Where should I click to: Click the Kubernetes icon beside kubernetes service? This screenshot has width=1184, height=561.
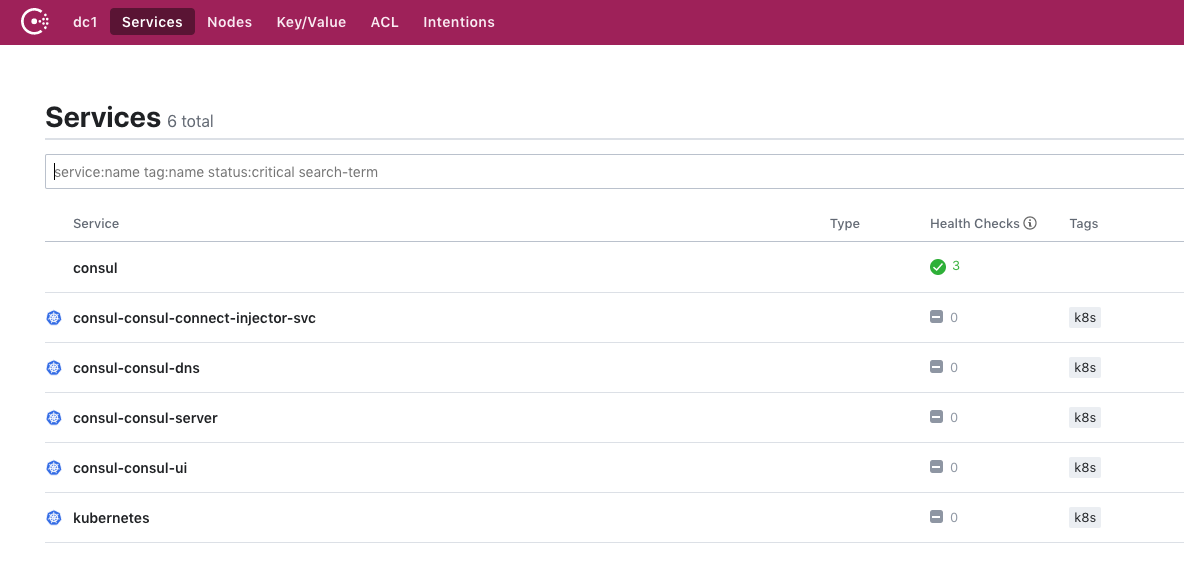(x=54, y=518)
